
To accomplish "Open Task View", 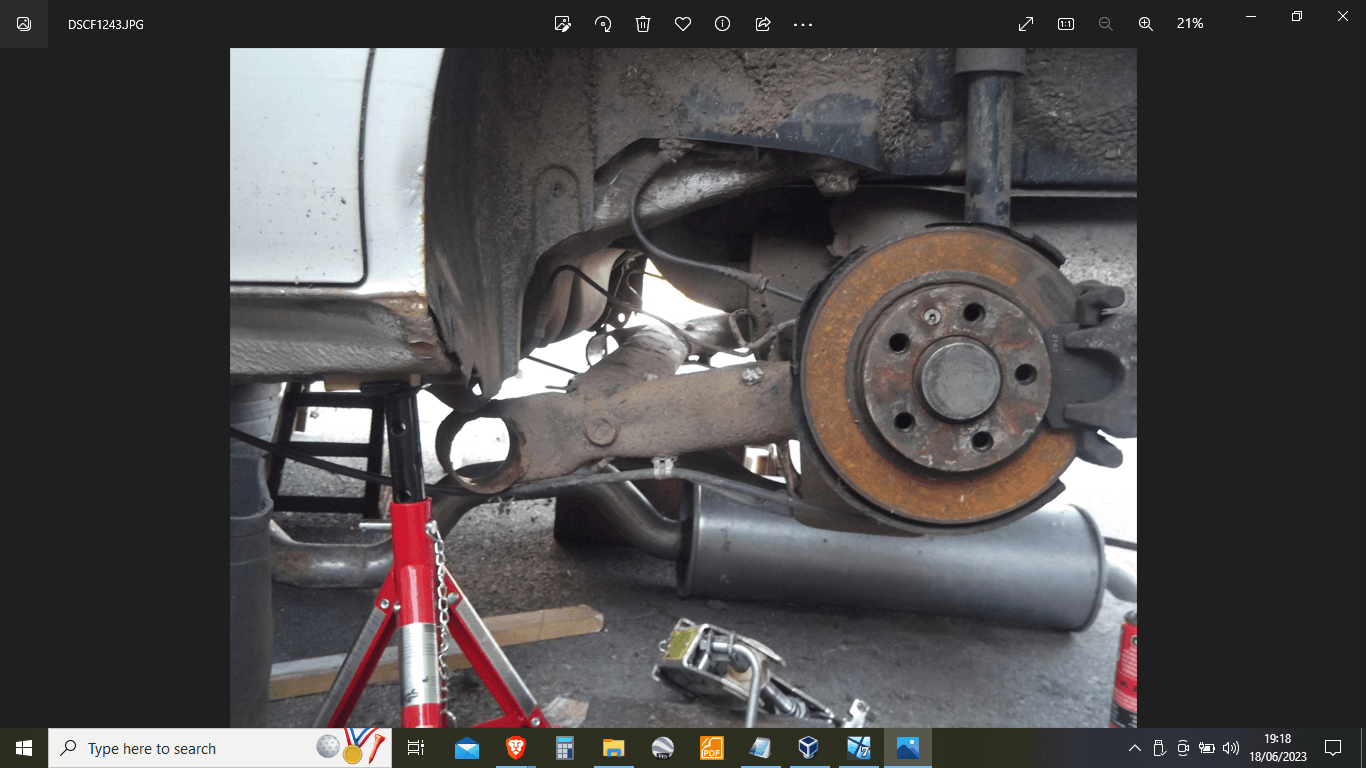I will click(415, 748).
